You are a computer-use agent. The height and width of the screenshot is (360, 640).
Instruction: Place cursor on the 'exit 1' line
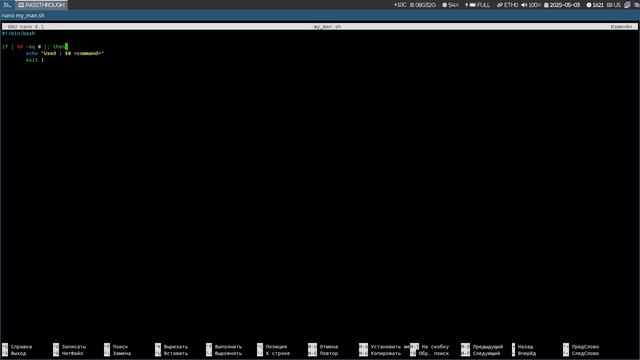click(x=35, y=60)
